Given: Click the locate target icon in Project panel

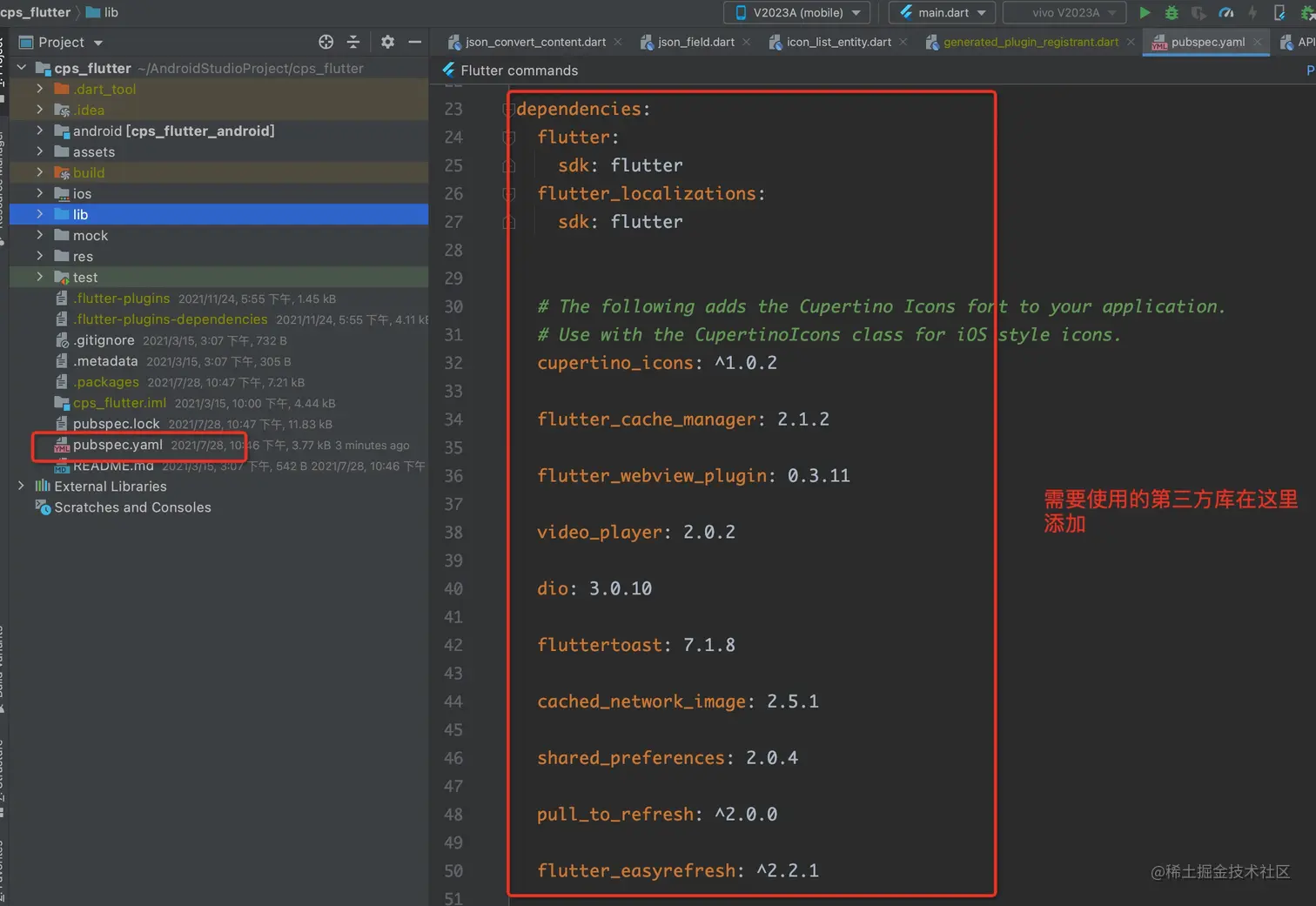Looking at the screenshot, I should 326,42.
